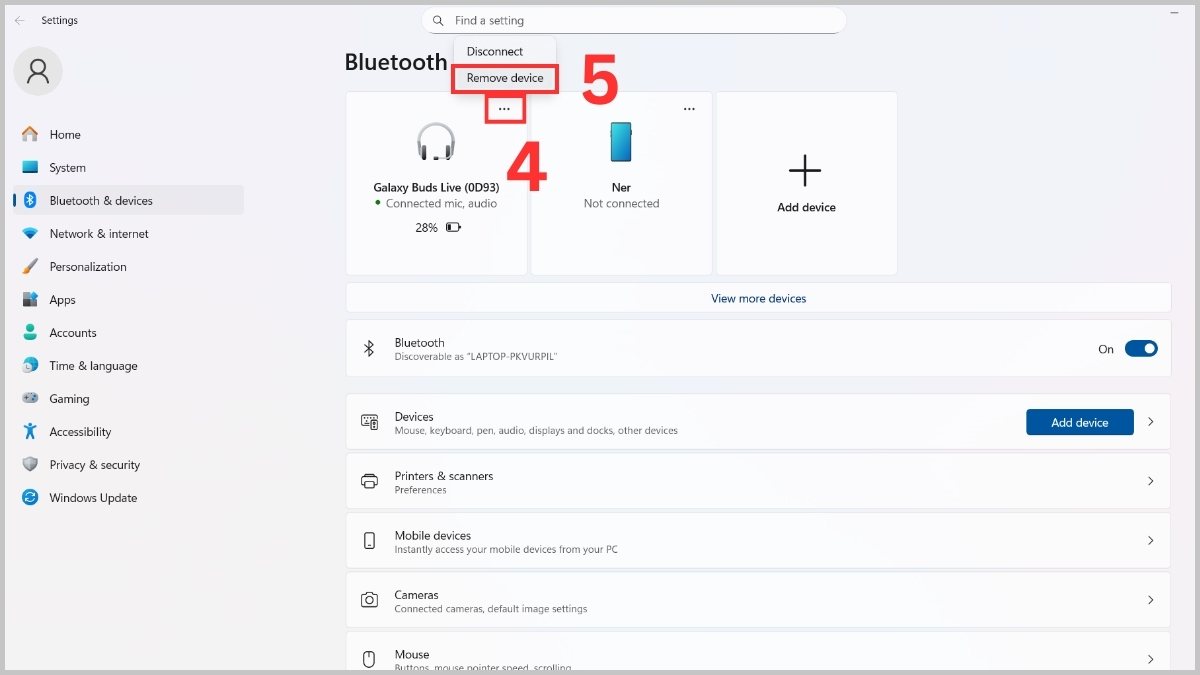Click the Find a setting search box
This screenshot has height=675, width=1200.
(634, 20)
